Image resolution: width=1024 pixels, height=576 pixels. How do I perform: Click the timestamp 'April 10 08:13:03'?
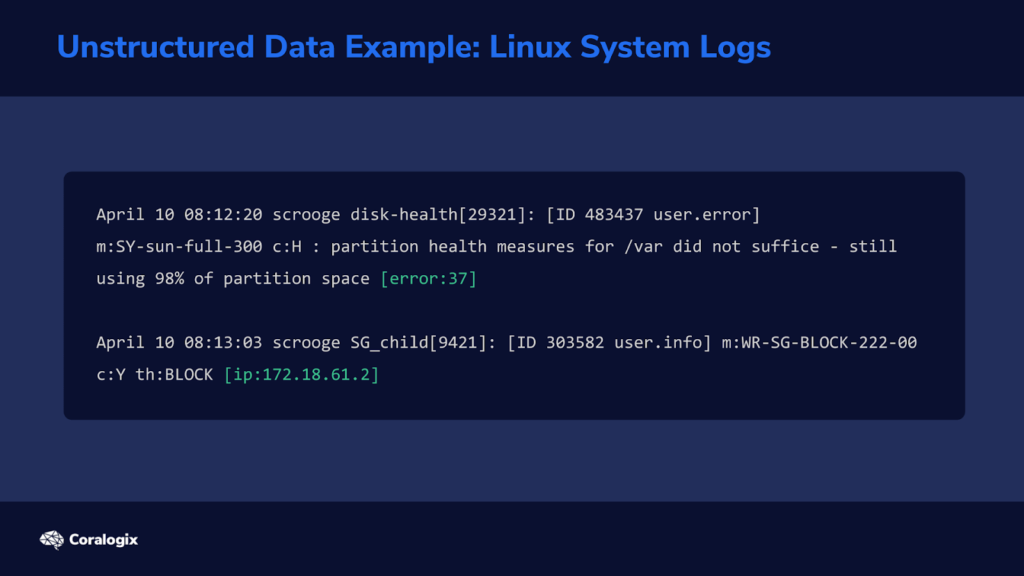(179, 343)
